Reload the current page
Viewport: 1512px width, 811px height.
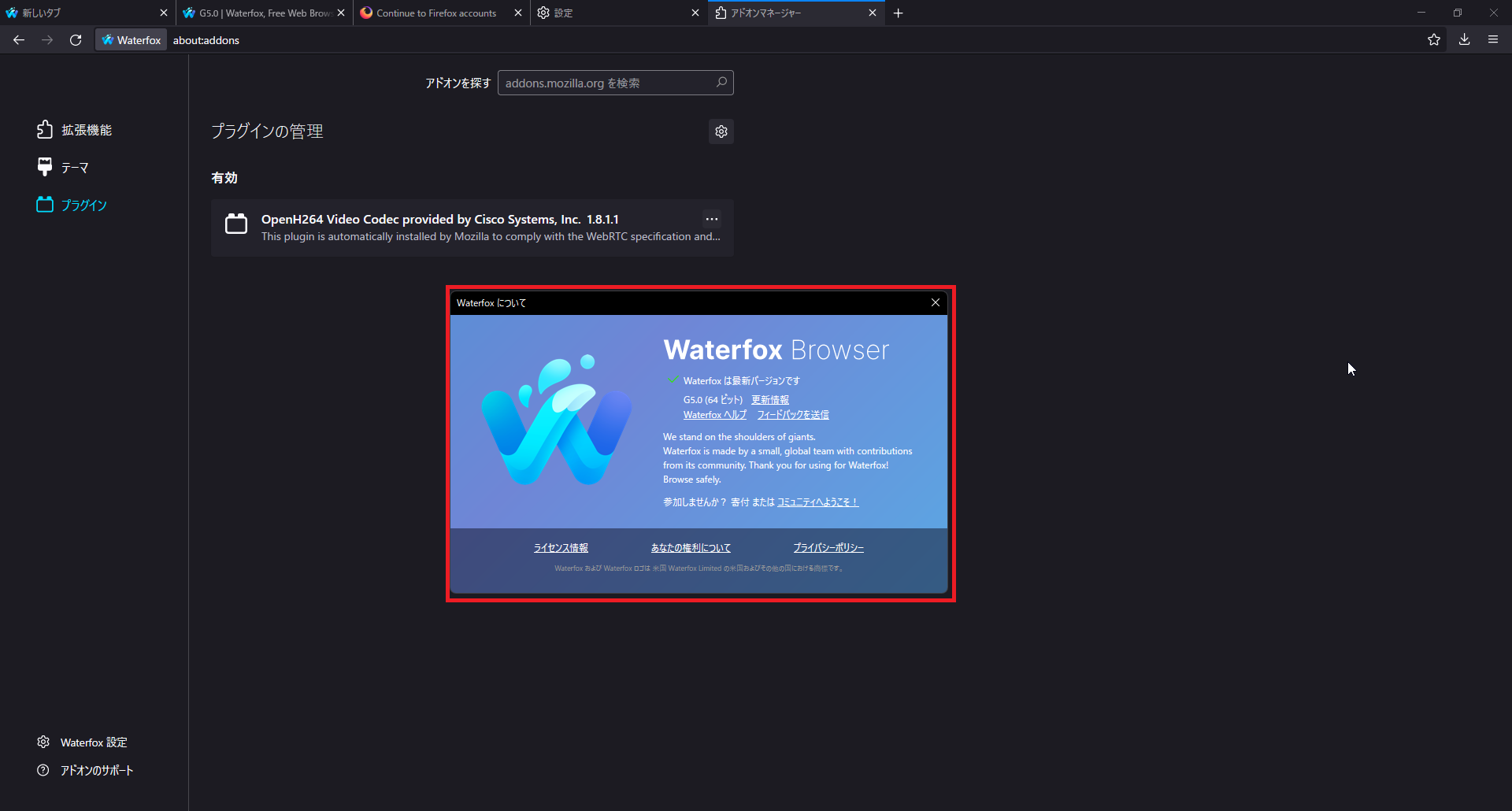click(x=76, y=40)
